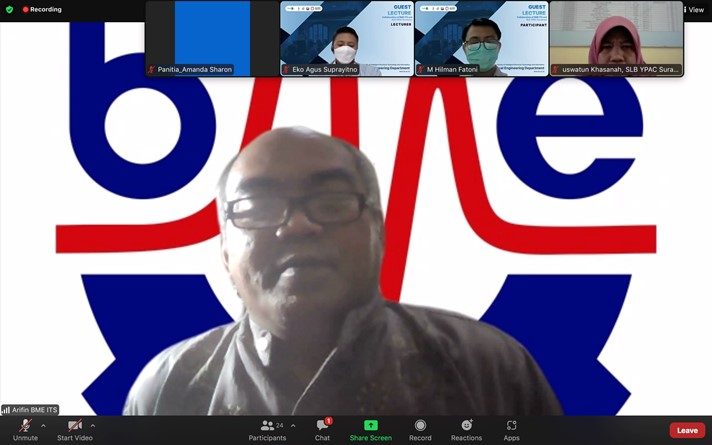Select Eko Agus Suprayitno's video thumbnail
Screen dimensions: 712x445
tap(346, 38)
